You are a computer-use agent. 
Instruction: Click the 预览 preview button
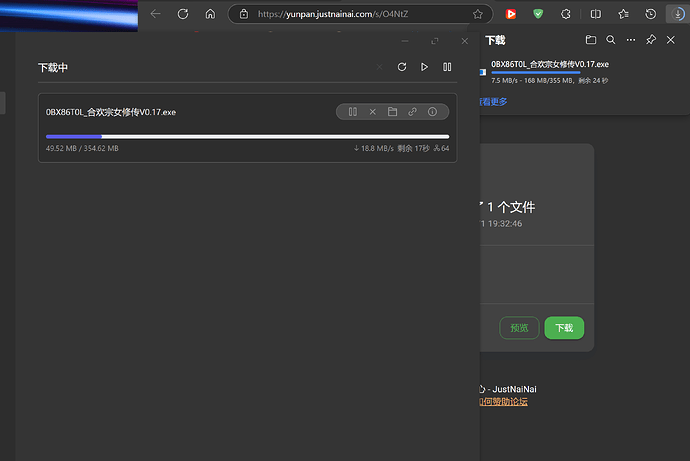tap(519, 328)
